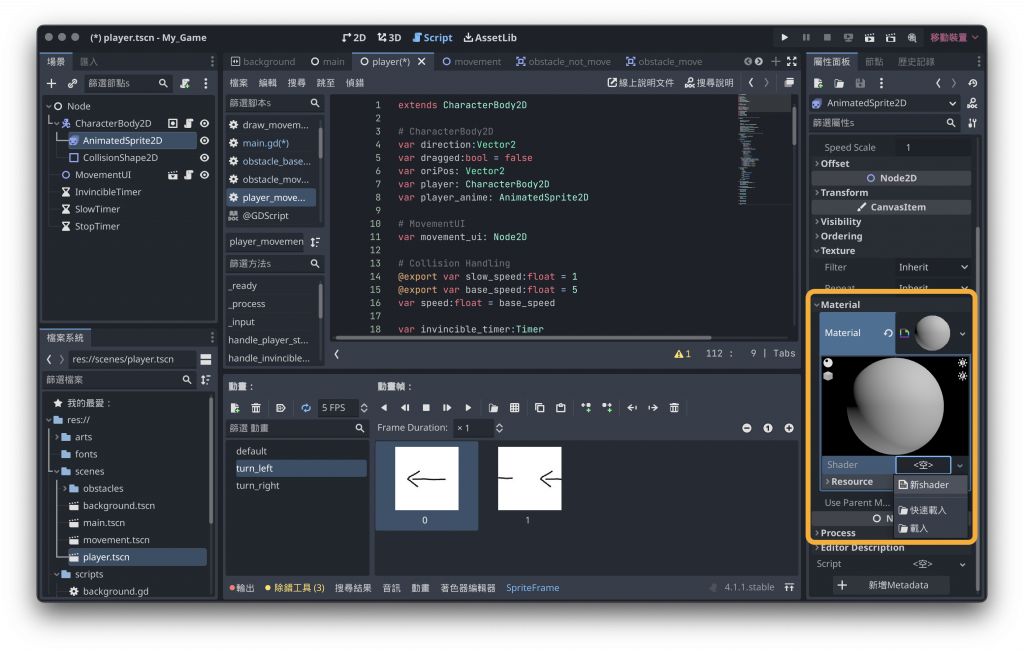Run the project with the play icon
Viewport: 1024px width, 651px height.
[x=784, y=37]
